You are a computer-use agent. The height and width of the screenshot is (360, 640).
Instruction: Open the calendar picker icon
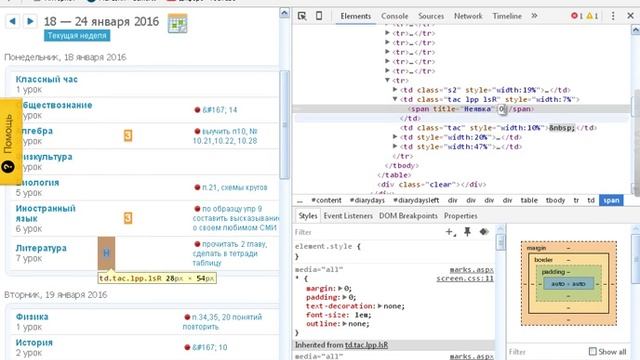tap(178, 23)
